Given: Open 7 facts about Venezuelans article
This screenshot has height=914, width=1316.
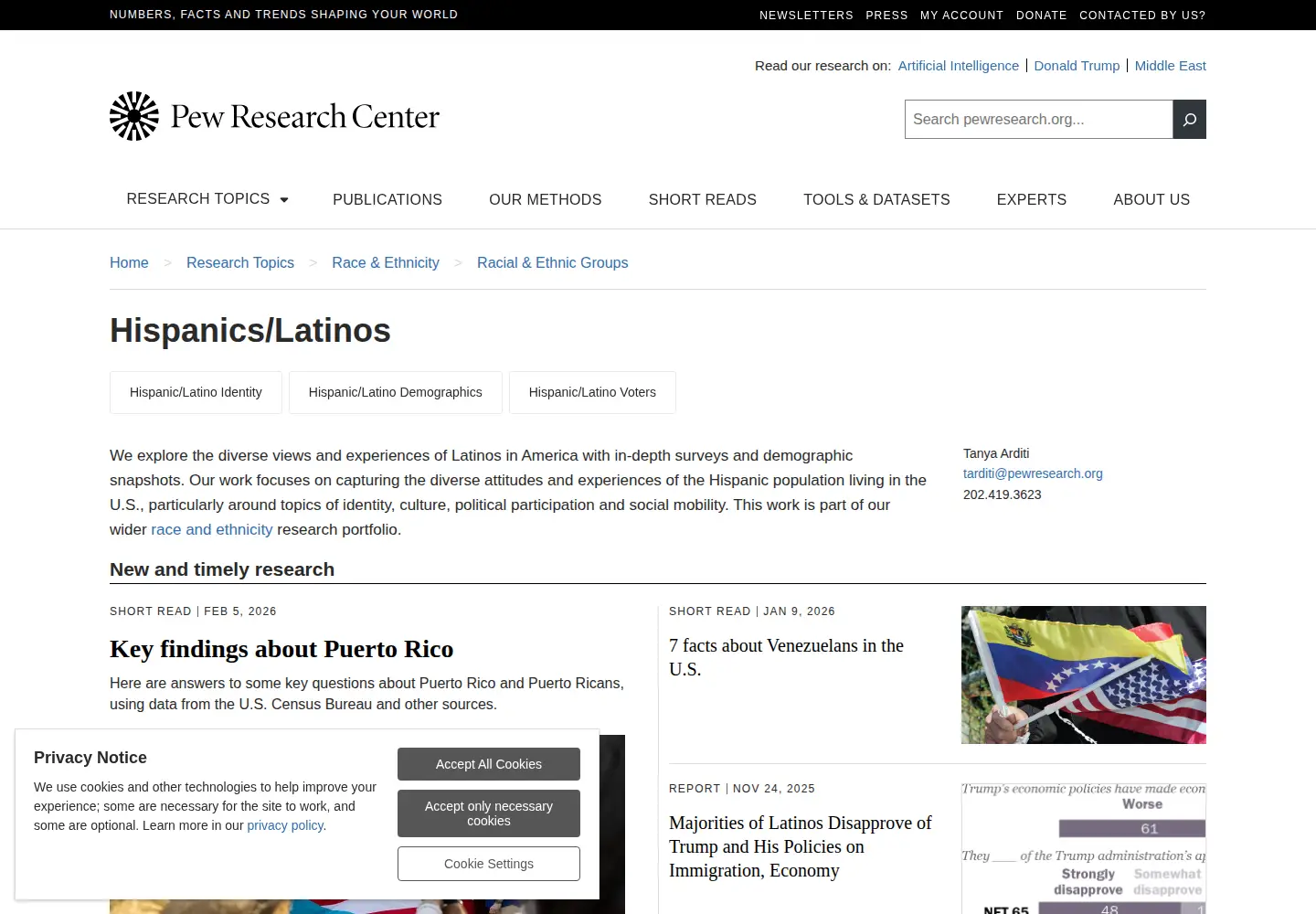Looking at the screenshot, I should click(786, 657).
